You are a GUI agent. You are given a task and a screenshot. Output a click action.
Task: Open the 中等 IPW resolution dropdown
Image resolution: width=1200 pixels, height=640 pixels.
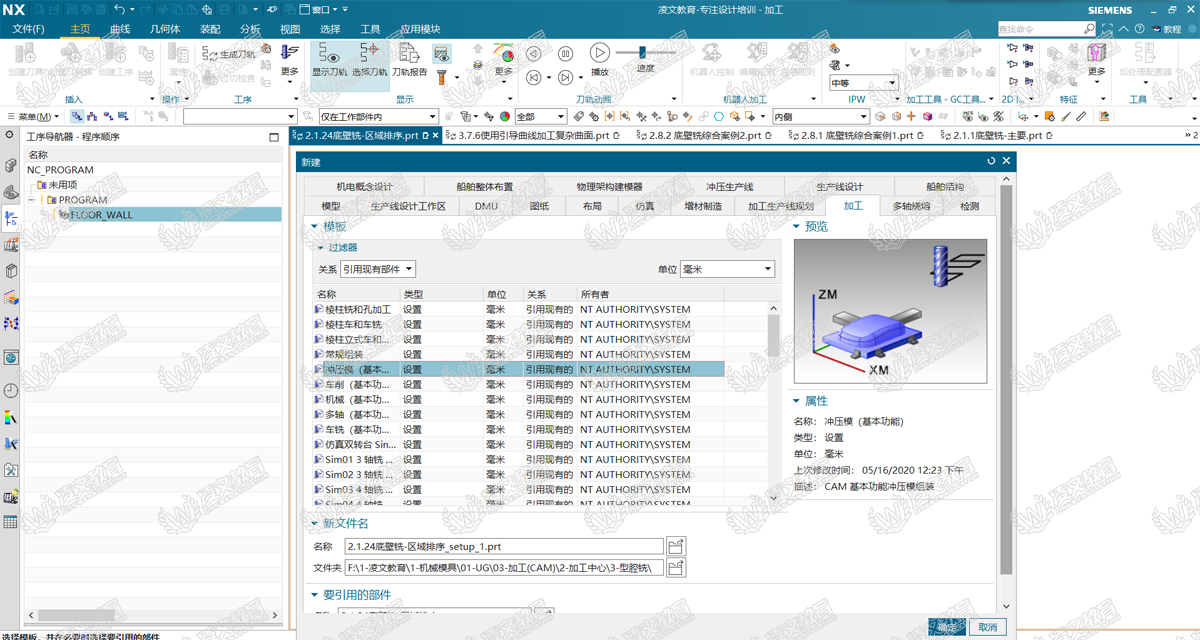[864, 83]
